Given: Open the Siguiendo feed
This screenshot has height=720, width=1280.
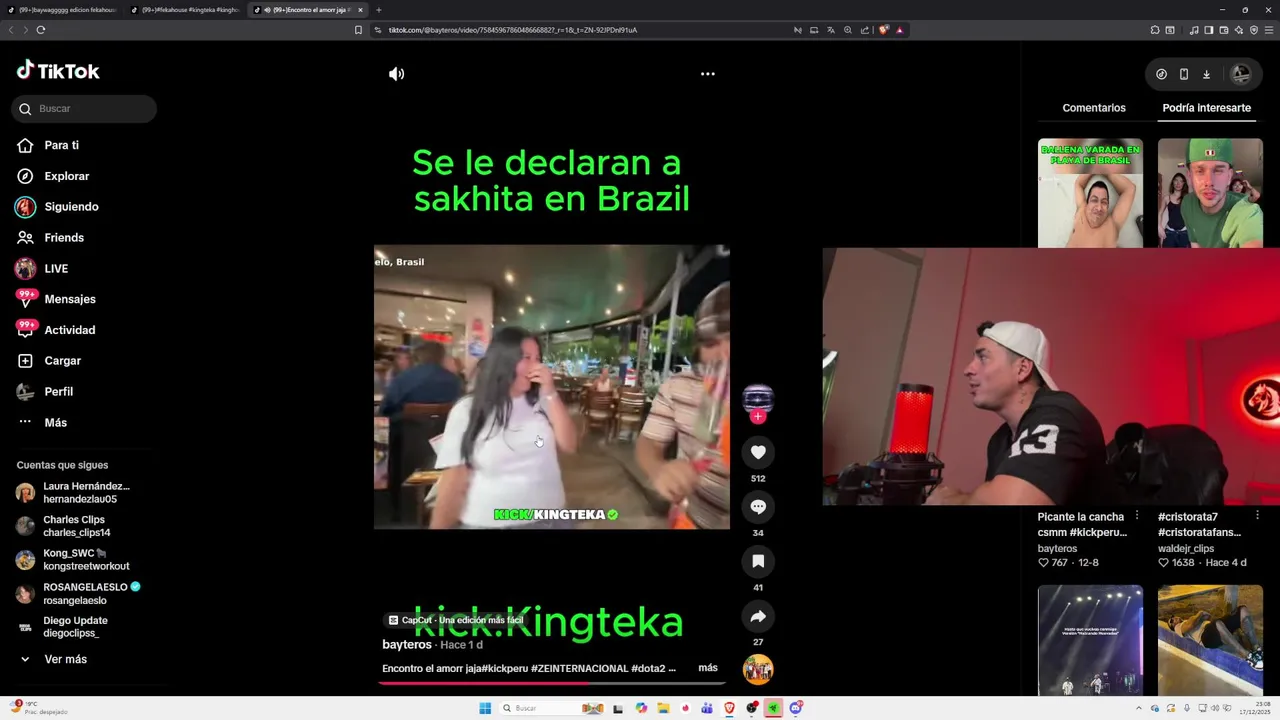Looking at the screenshot, I should [x=71, y=207].
